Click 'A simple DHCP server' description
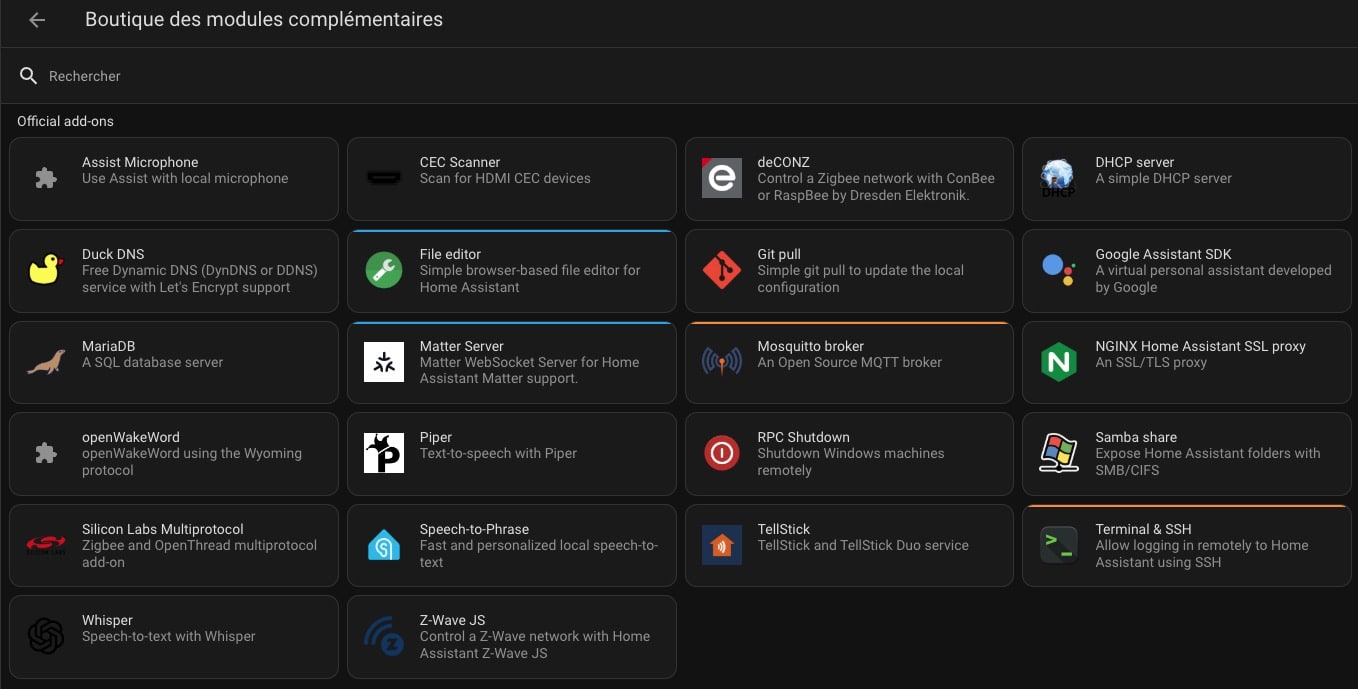1358x689 pixels. pyautogui.click(x=1164, y=178)
